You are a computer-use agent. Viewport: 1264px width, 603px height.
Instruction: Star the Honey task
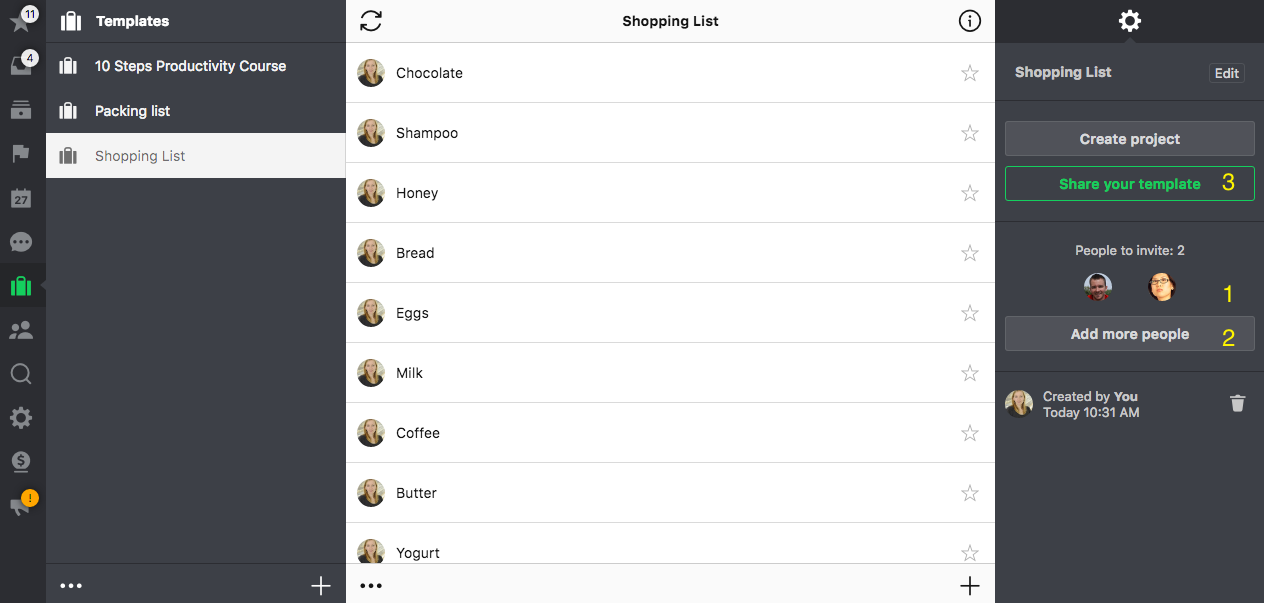click(x=969, y=193)
